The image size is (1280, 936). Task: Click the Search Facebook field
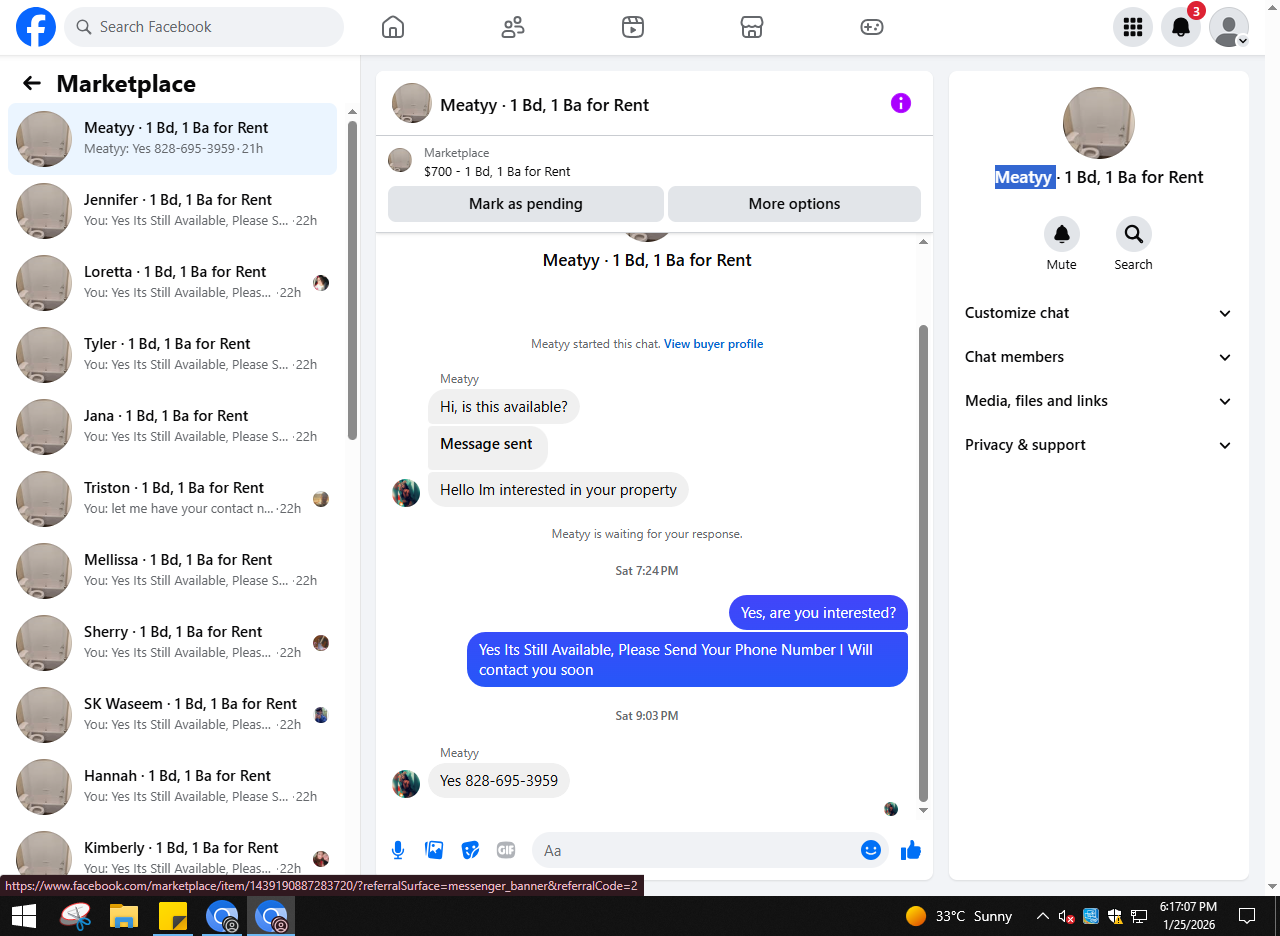[204, 27]
